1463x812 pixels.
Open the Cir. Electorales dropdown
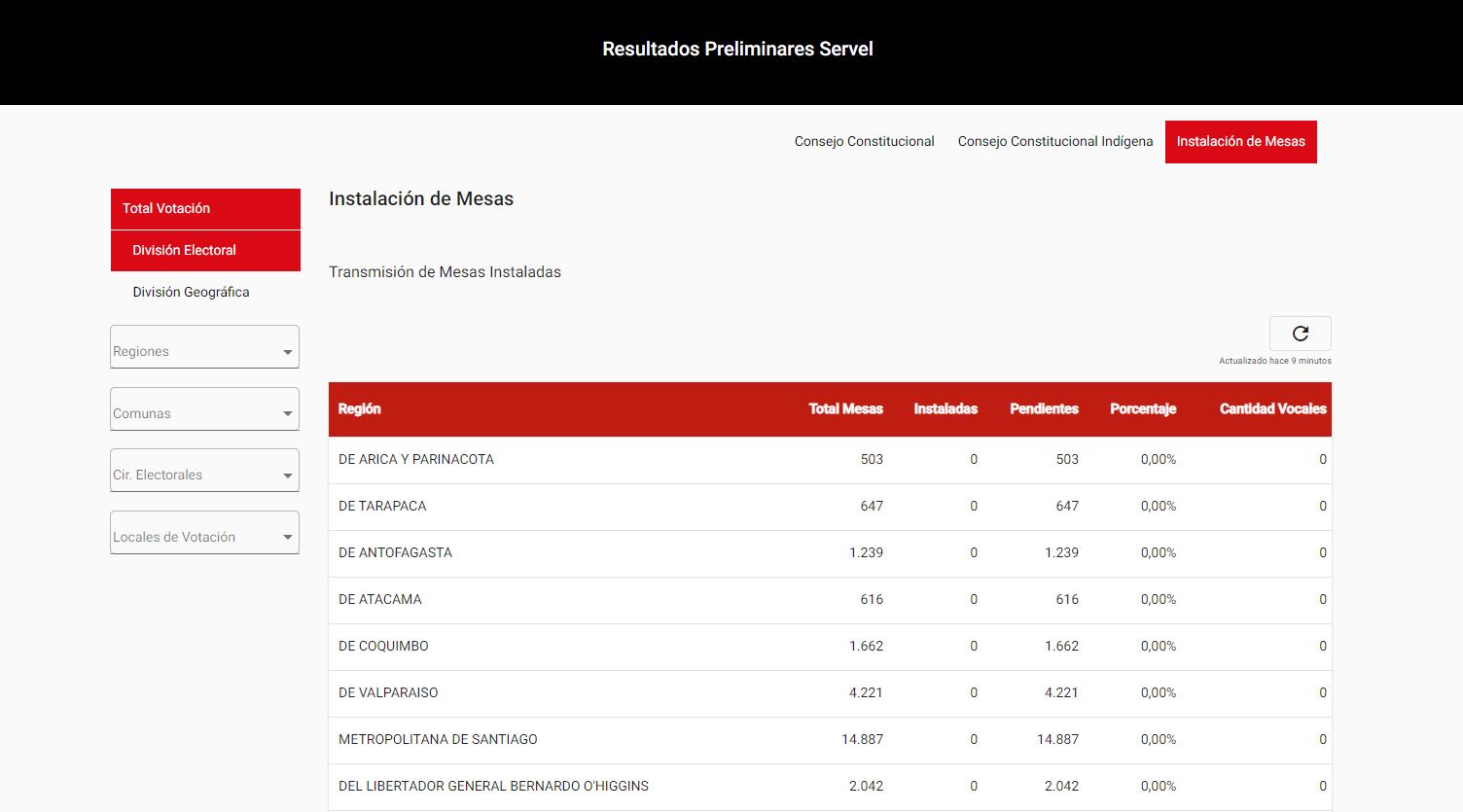[204, 472]
